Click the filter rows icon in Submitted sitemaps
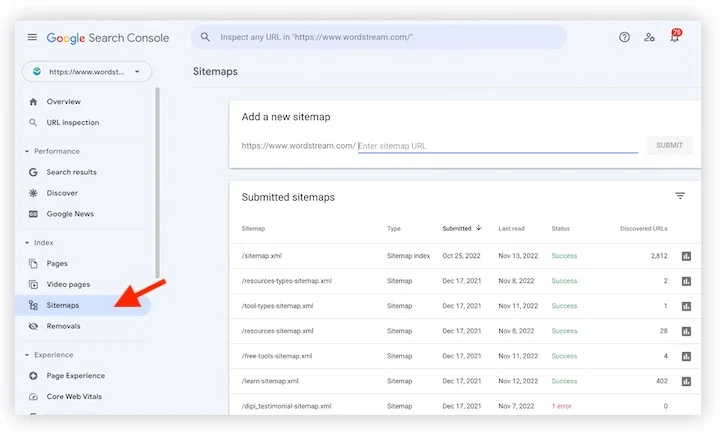 coord(680,196)
